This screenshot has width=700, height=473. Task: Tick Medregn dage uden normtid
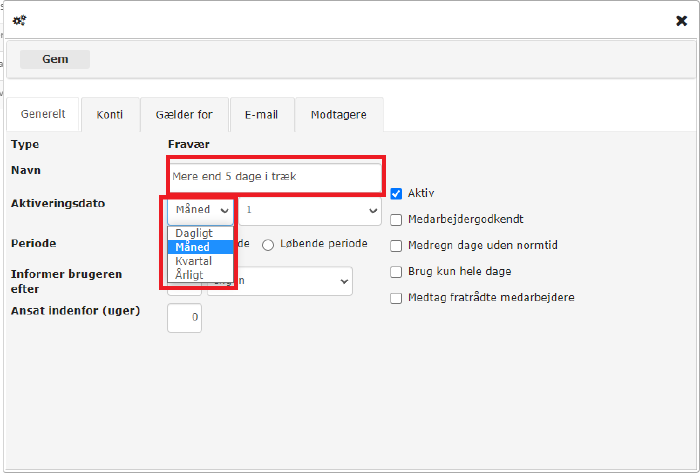(x=397, y=245)
